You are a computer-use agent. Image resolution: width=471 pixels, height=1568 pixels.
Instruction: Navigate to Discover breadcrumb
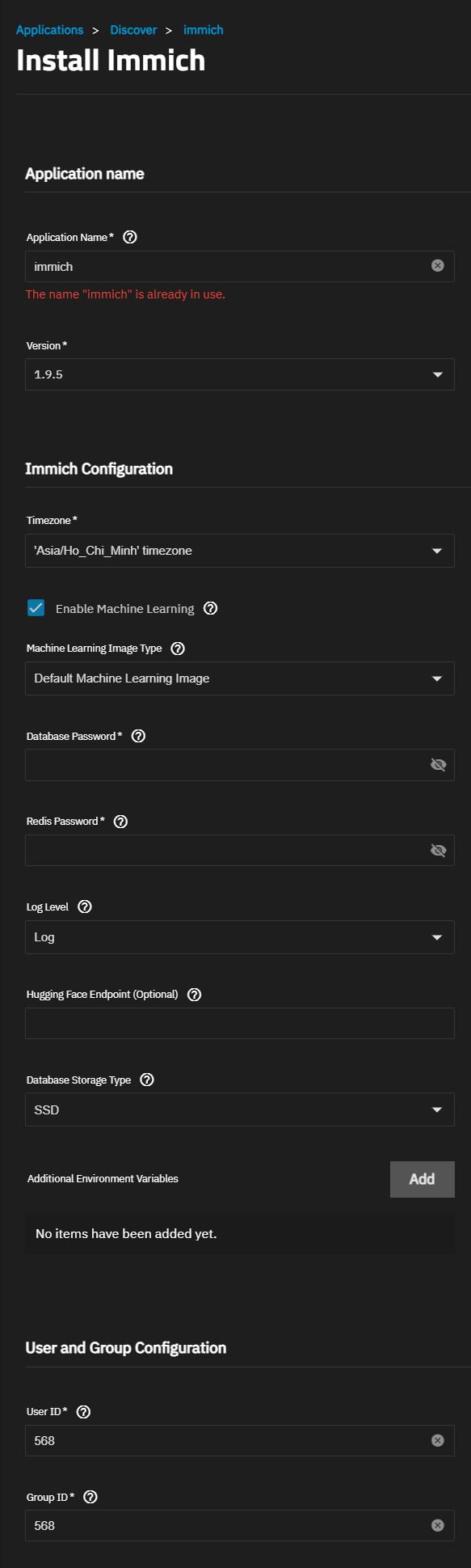pos(133,30)
